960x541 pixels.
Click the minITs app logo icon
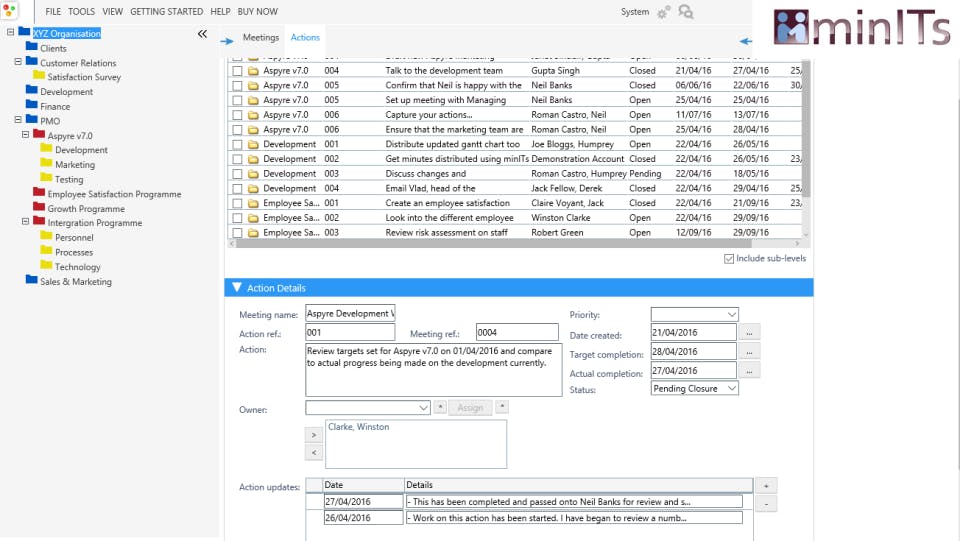(9, 10)
